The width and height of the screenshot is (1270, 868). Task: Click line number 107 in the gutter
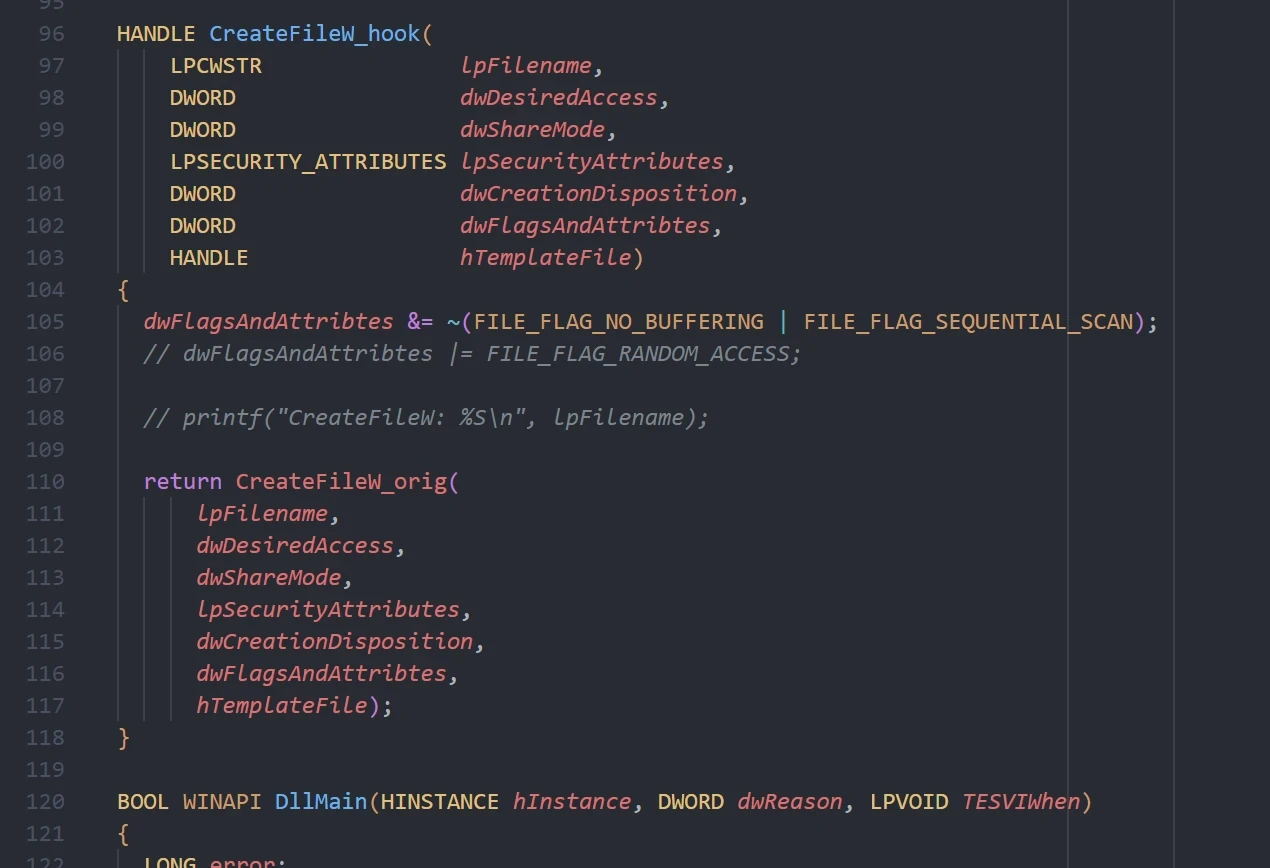(45, 386)
